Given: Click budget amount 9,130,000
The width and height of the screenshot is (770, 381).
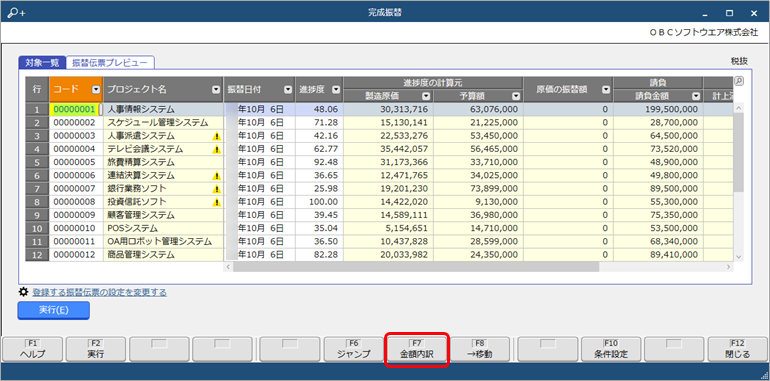Looking at the screenshot, I should tap(496, 202).
